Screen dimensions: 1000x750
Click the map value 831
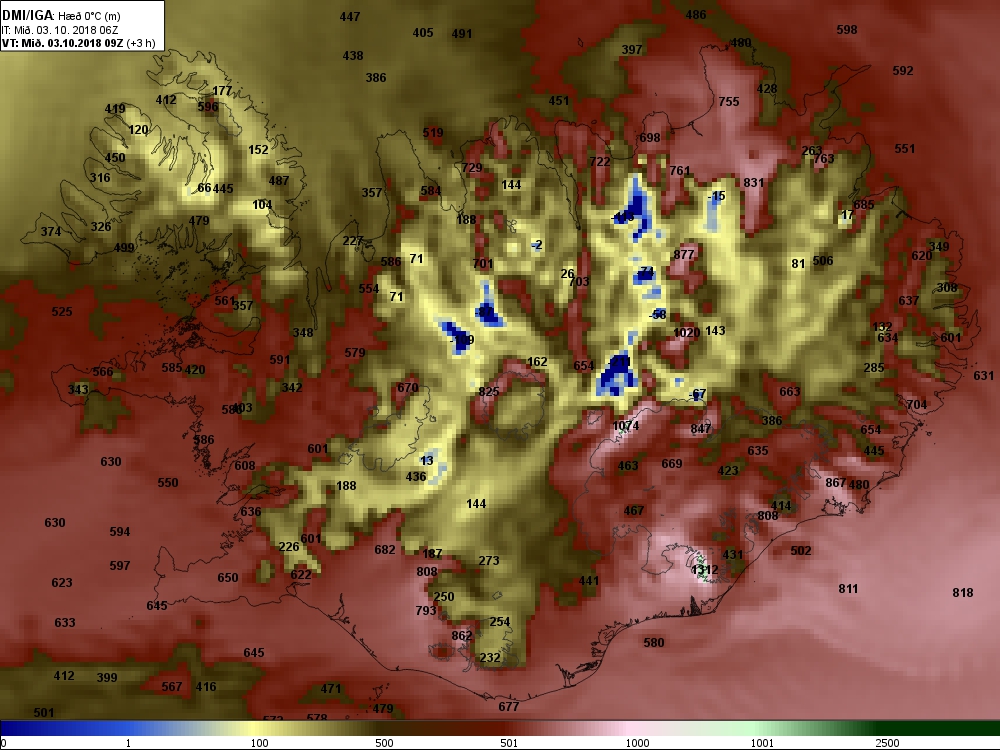click(x=754, y=182)
